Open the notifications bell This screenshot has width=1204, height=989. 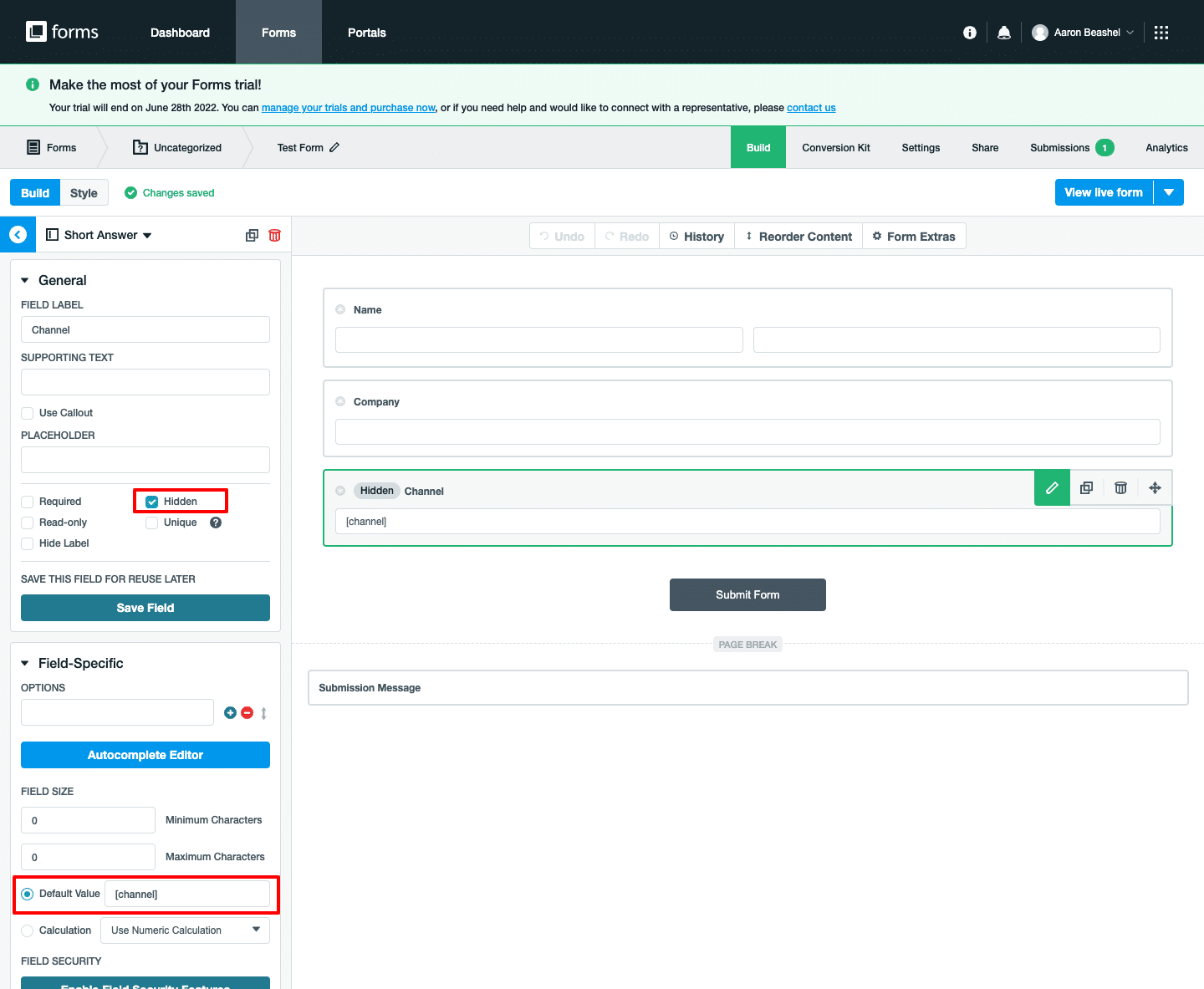coord(1004,32)
